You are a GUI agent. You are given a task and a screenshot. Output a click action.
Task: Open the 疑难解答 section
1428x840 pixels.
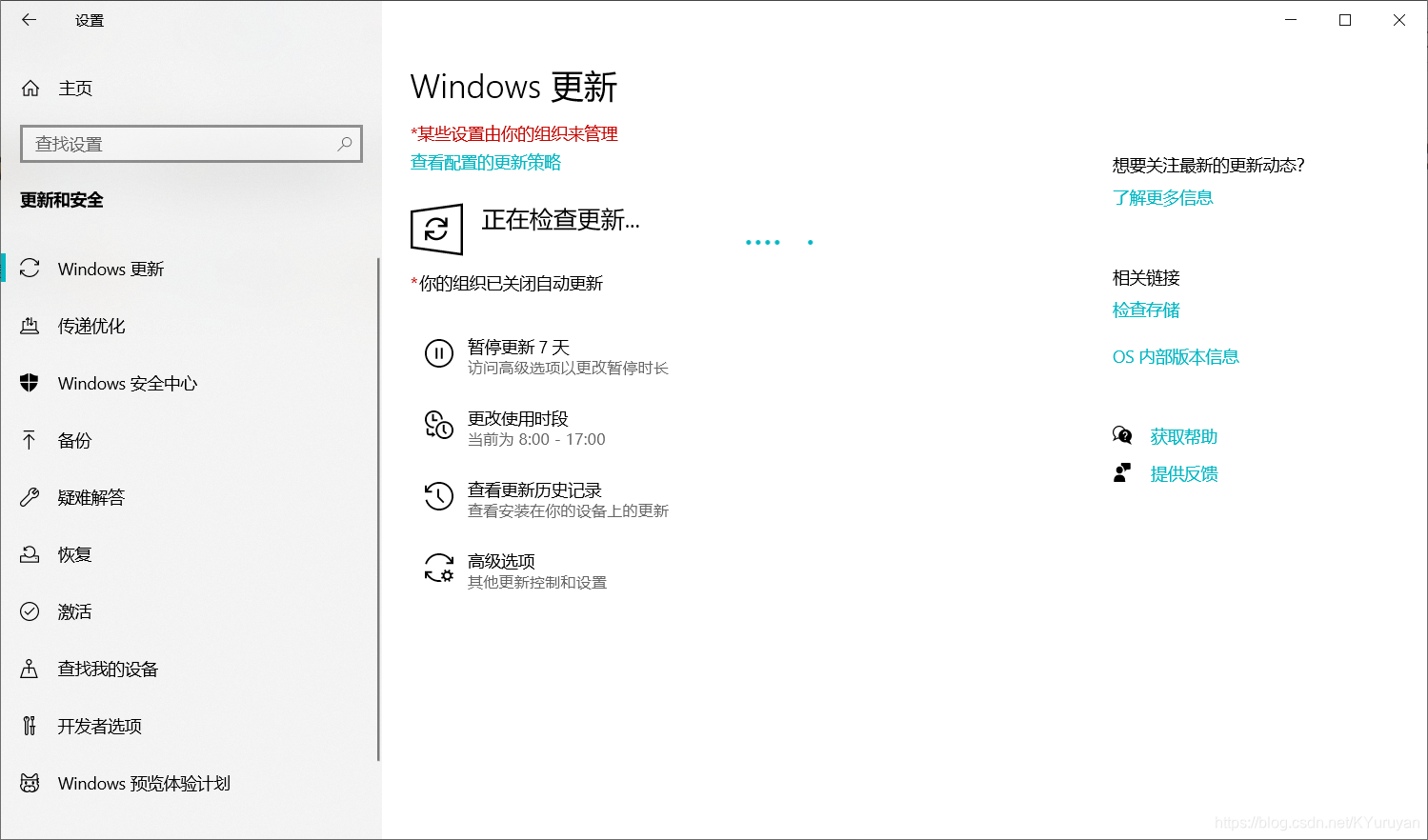pyautogui.click(x=189, y=497)
